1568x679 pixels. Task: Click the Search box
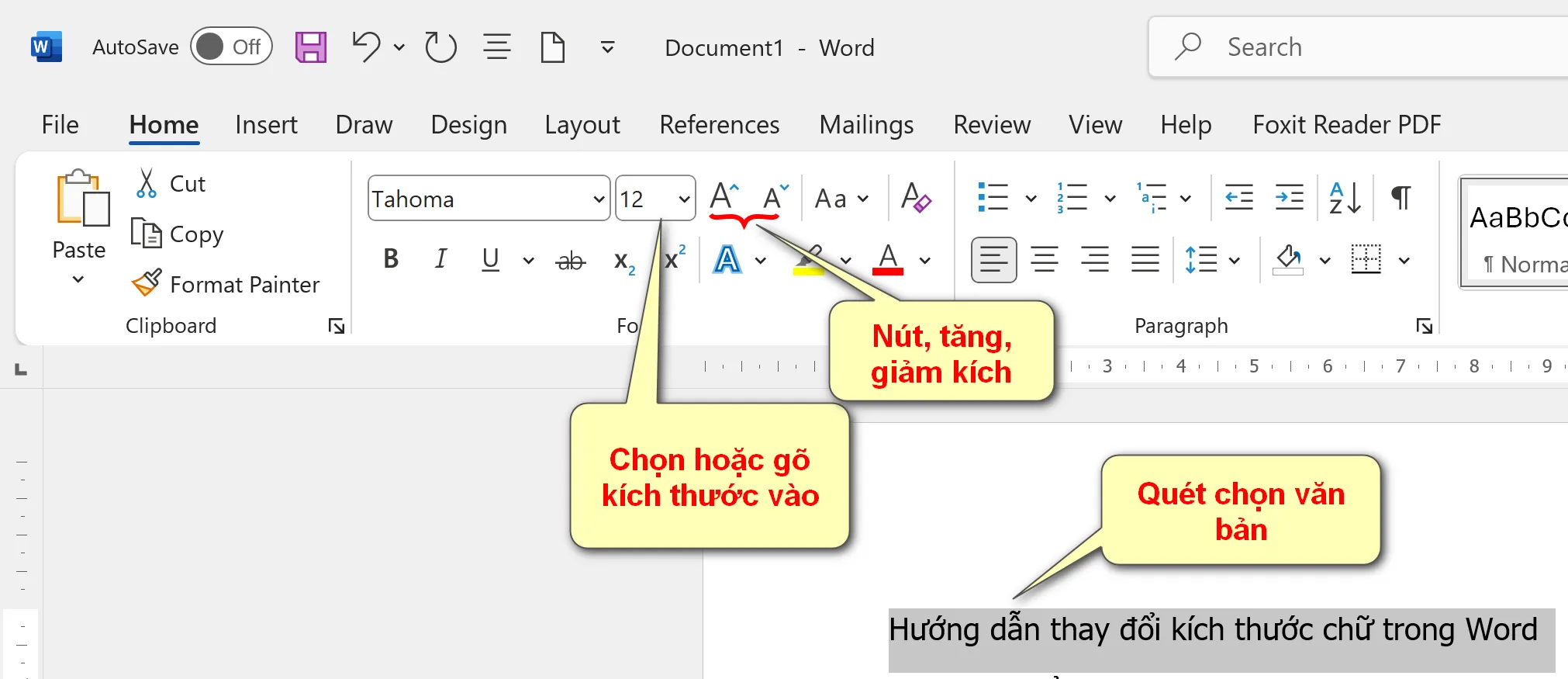(1358, 47)
